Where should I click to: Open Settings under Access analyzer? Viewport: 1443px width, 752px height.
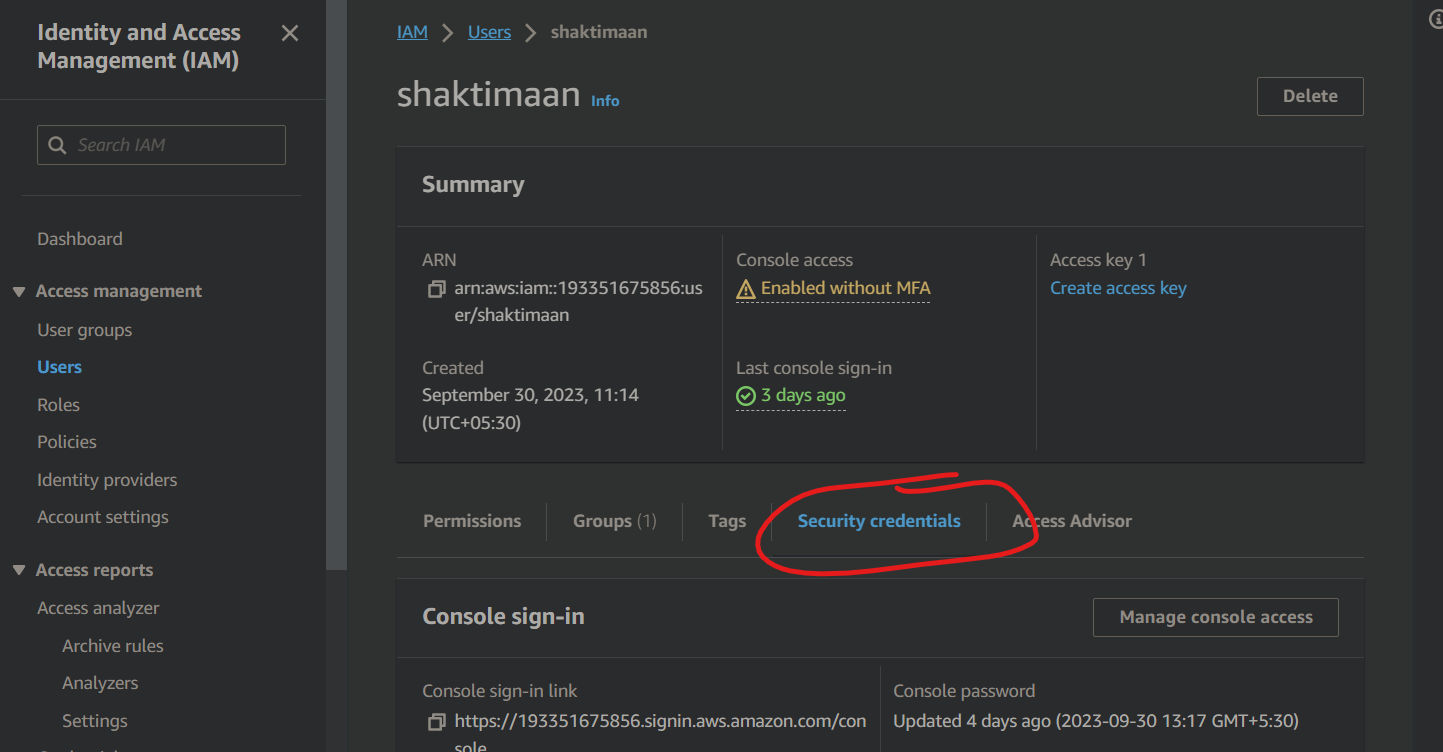(95, 721)
